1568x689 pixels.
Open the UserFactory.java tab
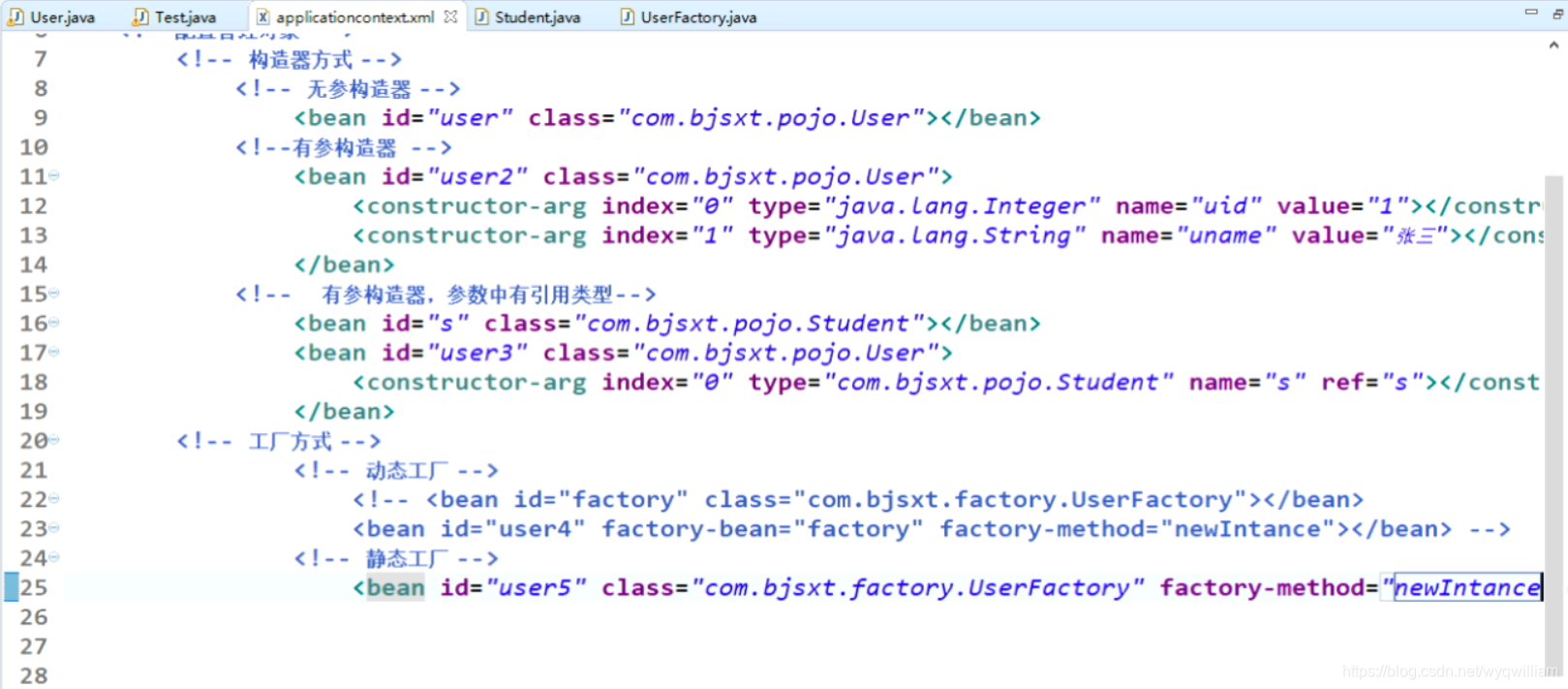coord(698,16)
